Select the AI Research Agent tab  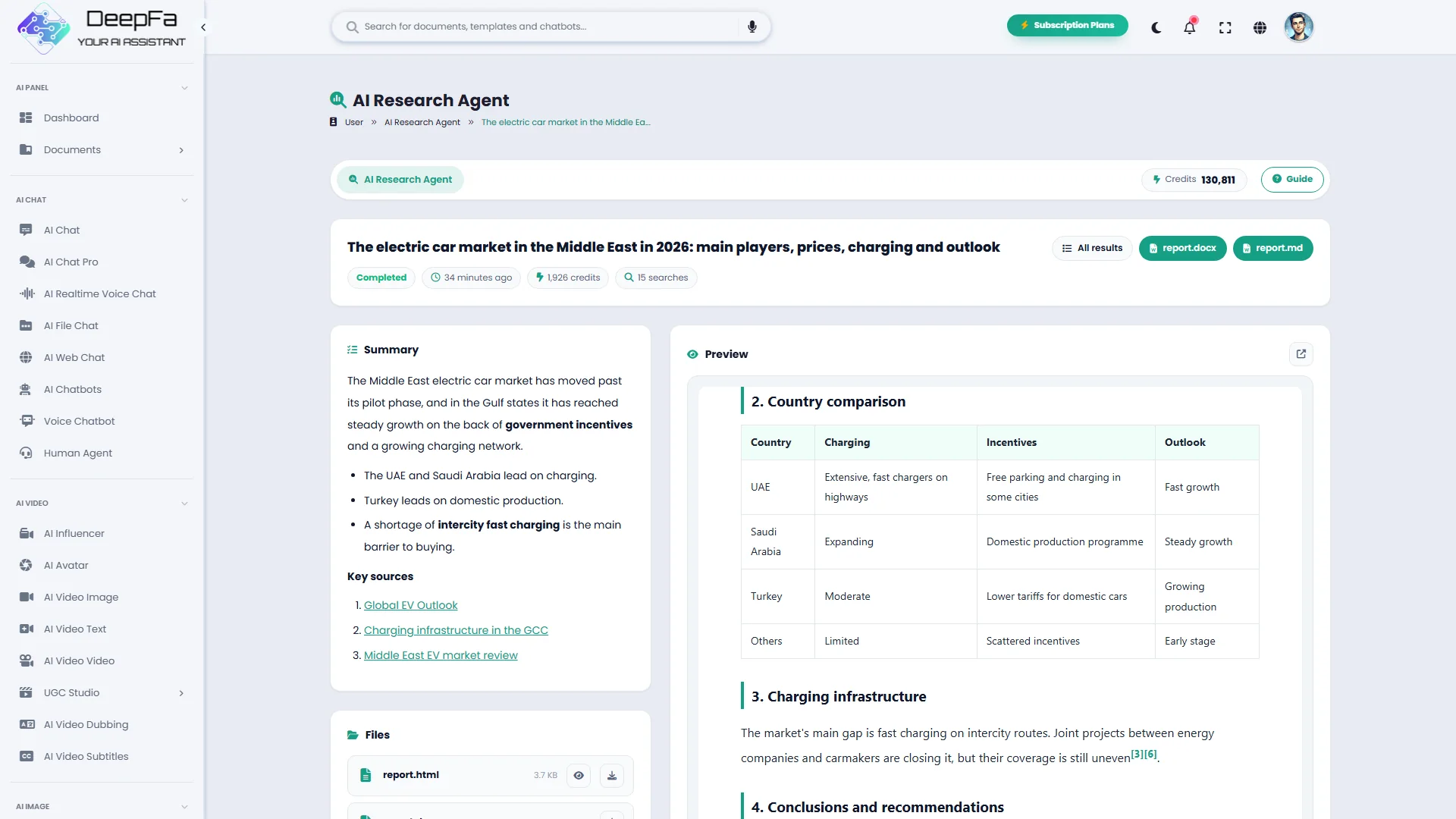tap(400, 180)
